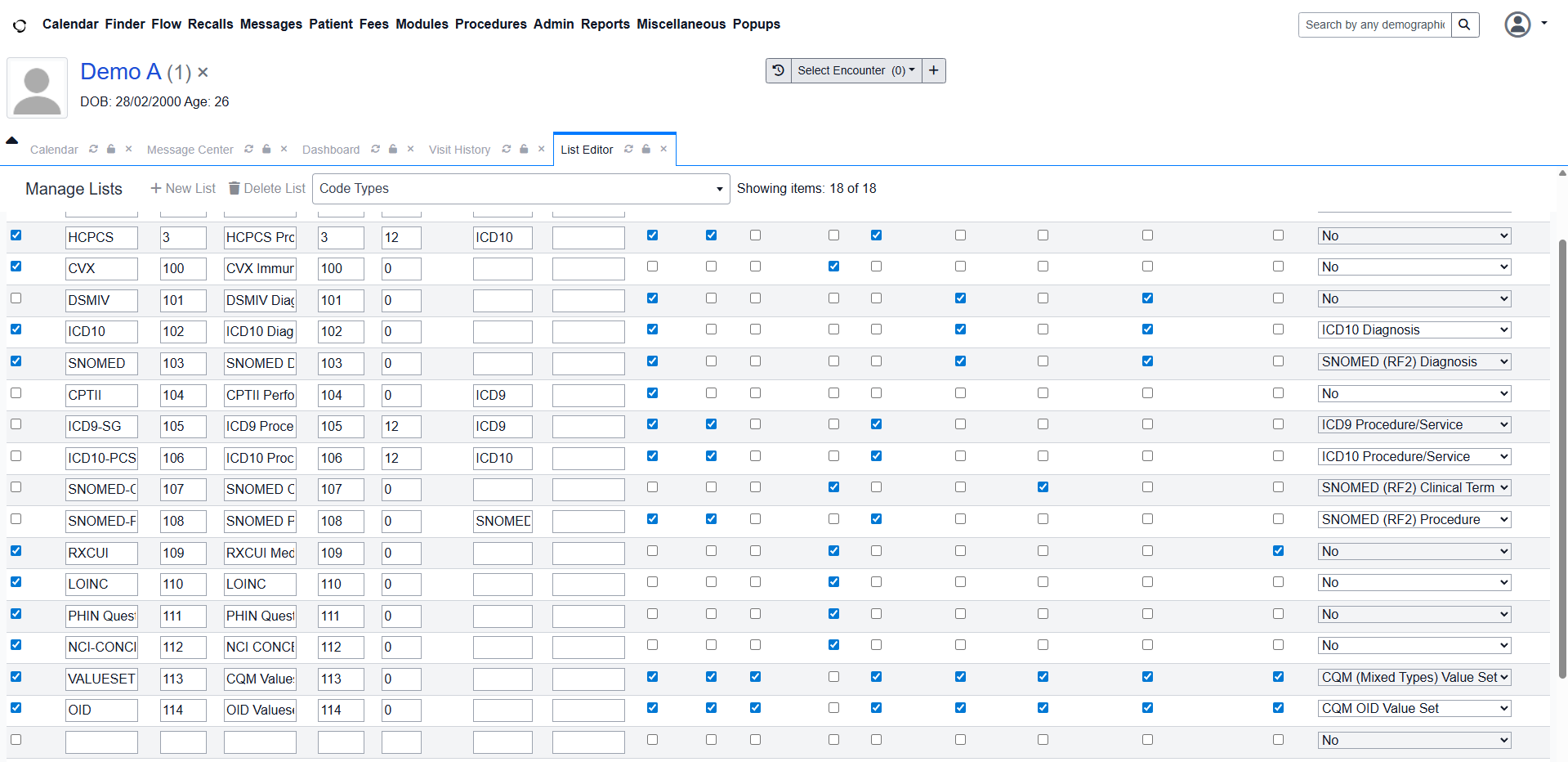Toggle the active checkbox for DSMIV row

tap(16, 298)
